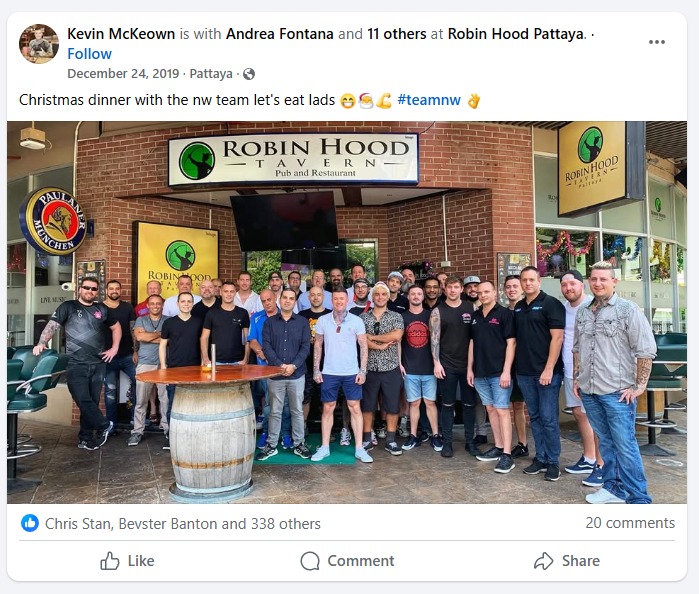
Task: Click the Share arrow icon
Action: (543, 561)
